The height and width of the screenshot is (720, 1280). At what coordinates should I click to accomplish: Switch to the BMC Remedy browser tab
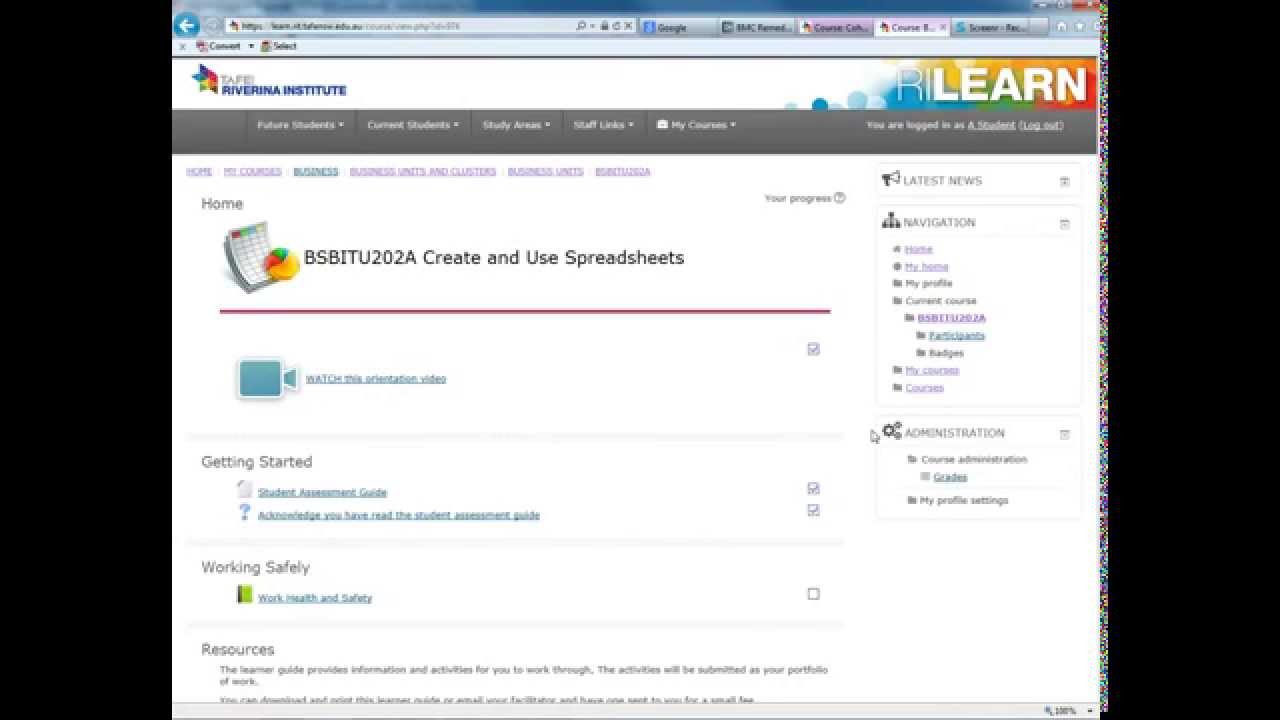[756, 27]
